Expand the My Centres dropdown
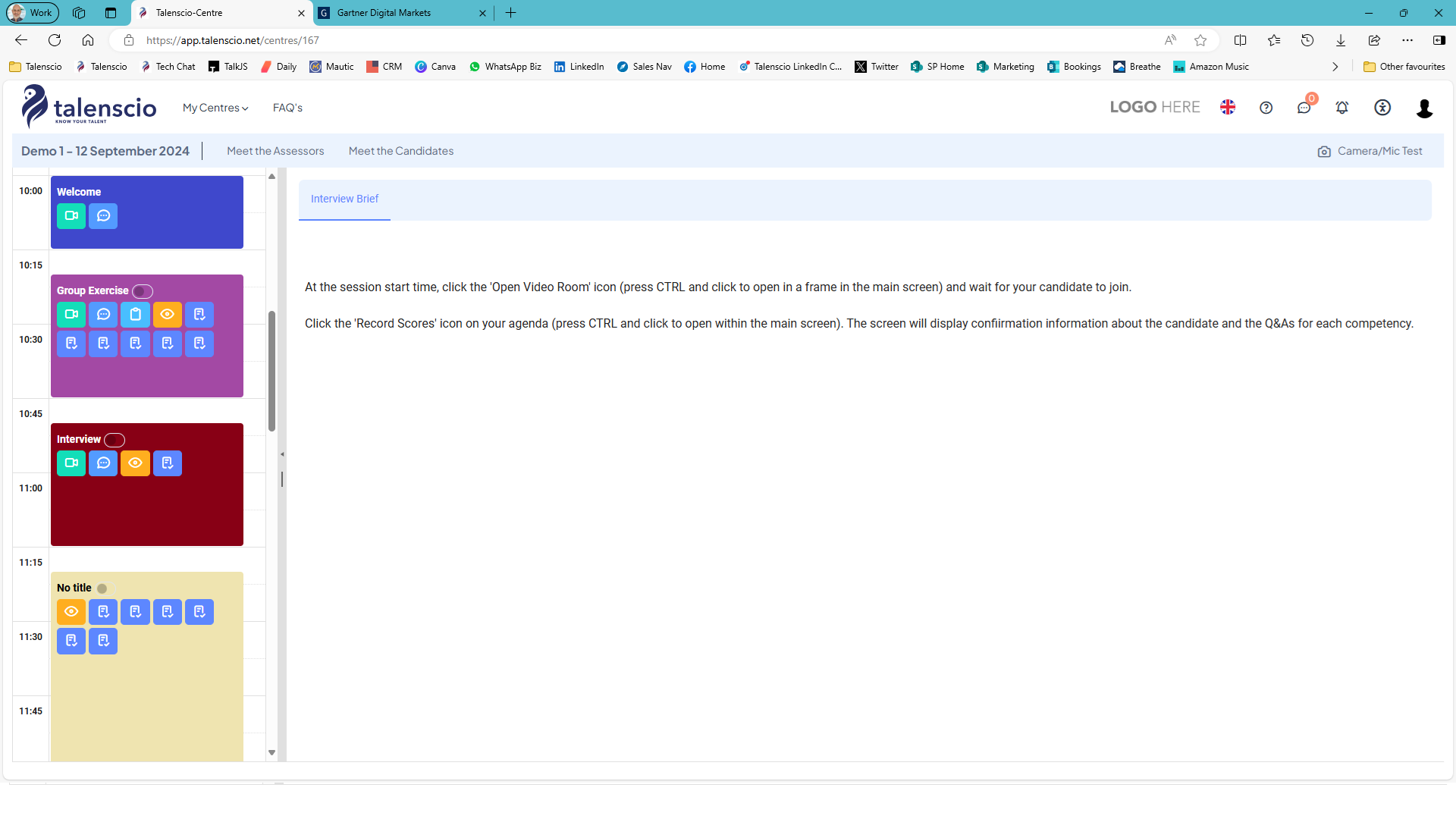This screenshot has width=1456, height=819. [x=215, y=108]
